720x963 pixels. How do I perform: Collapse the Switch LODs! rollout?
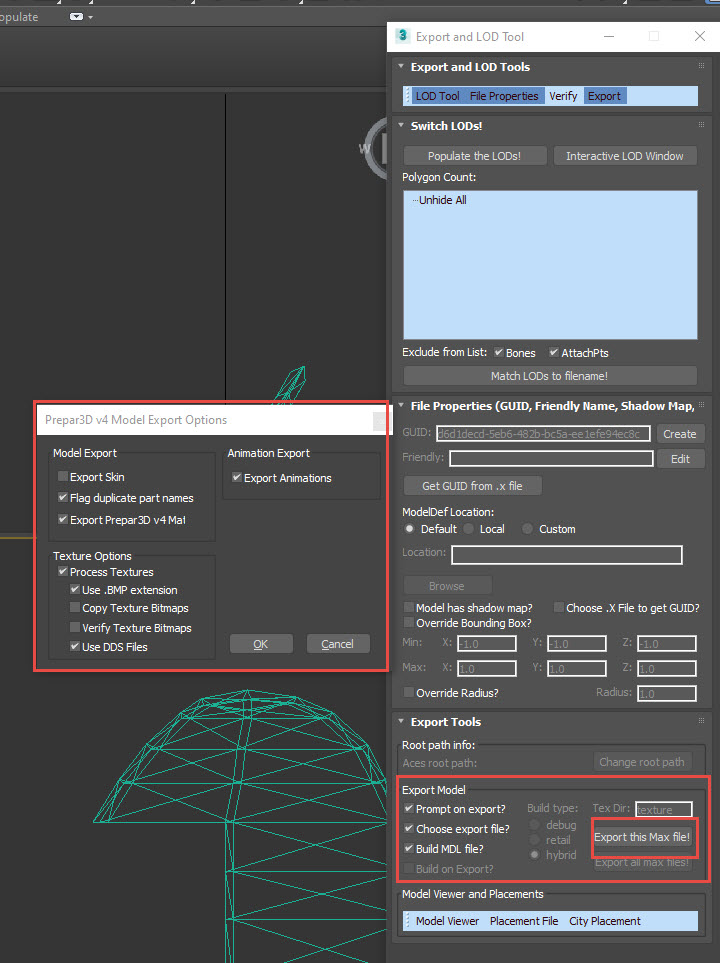[401, 125]
